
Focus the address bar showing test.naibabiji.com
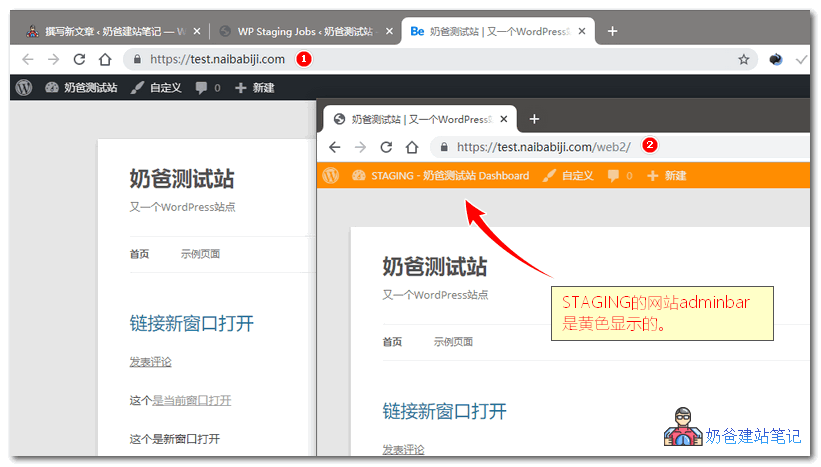[440, 60]
